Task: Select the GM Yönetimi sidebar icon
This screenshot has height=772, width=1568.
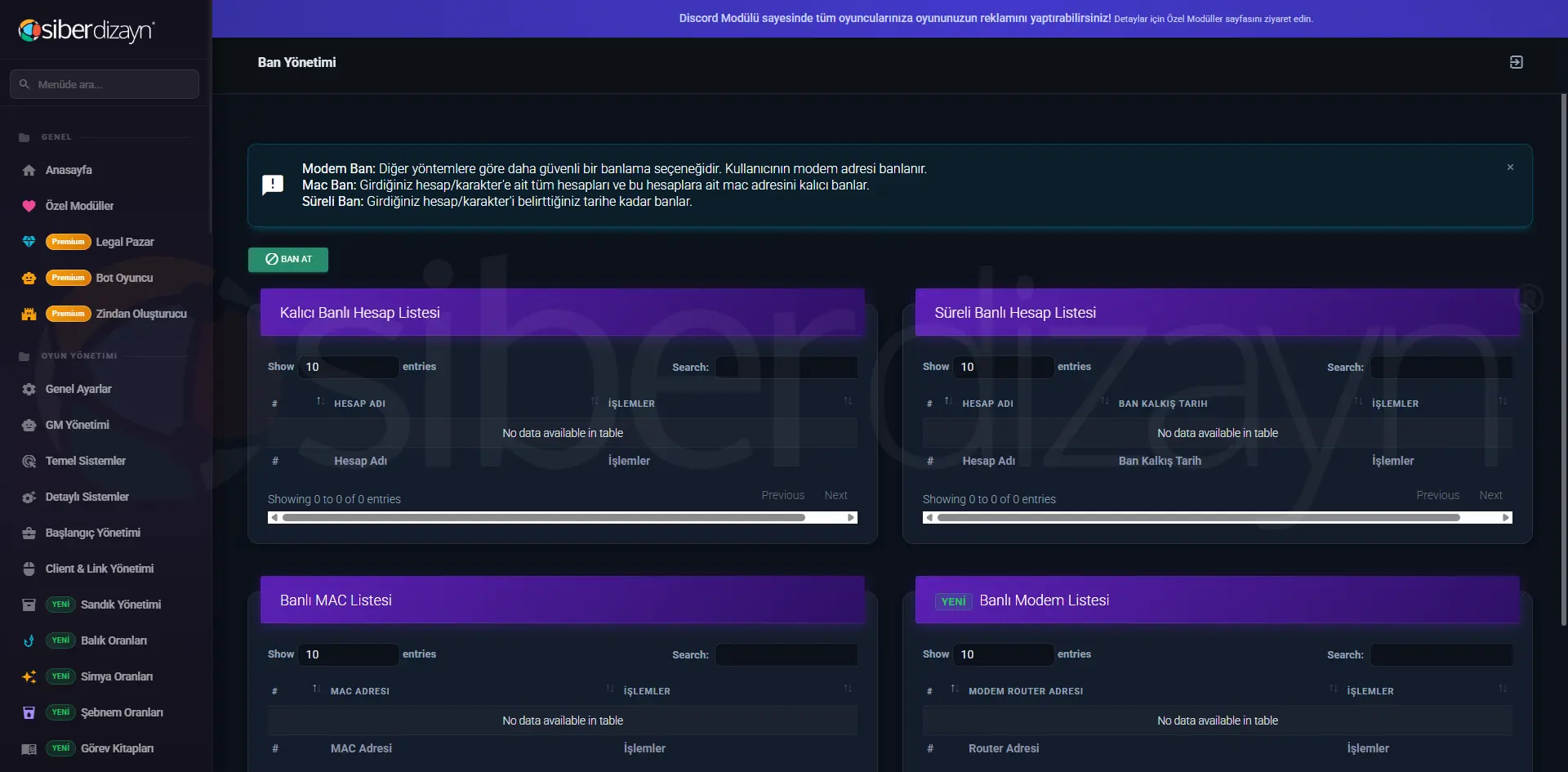Action: (x=29, y=425)
